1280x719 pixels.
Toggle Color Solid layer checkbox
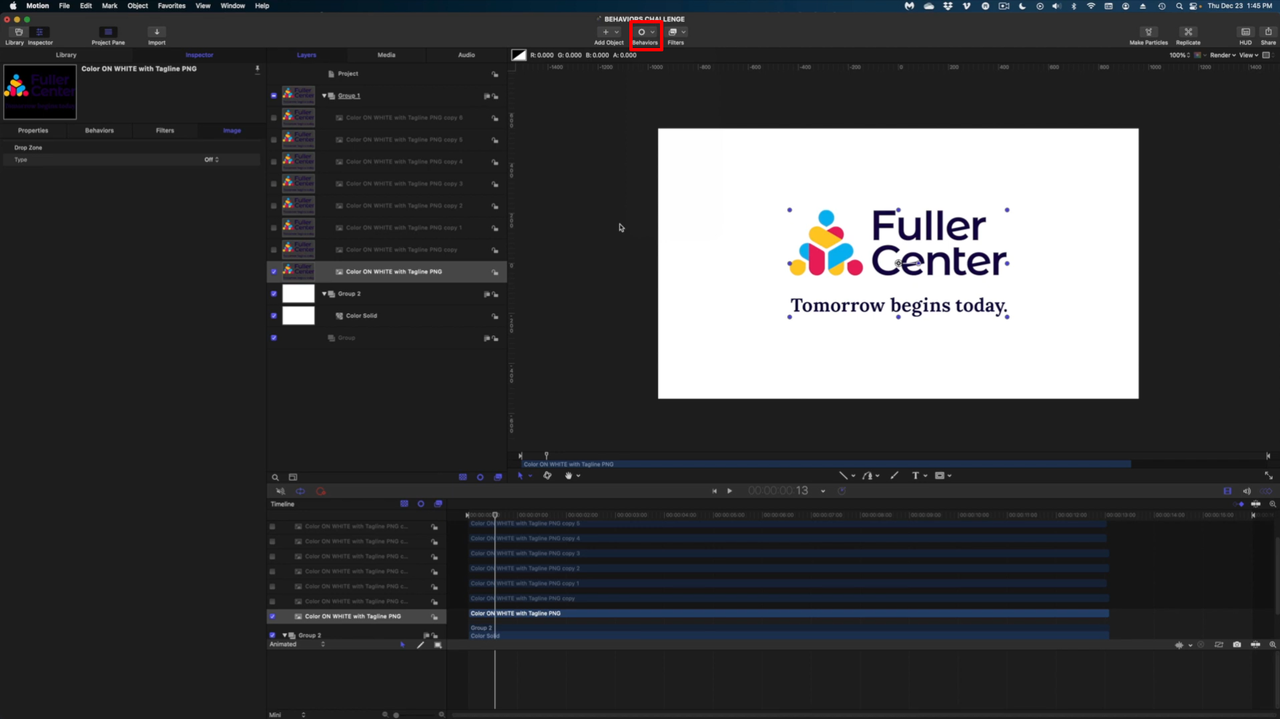[274, 316]
